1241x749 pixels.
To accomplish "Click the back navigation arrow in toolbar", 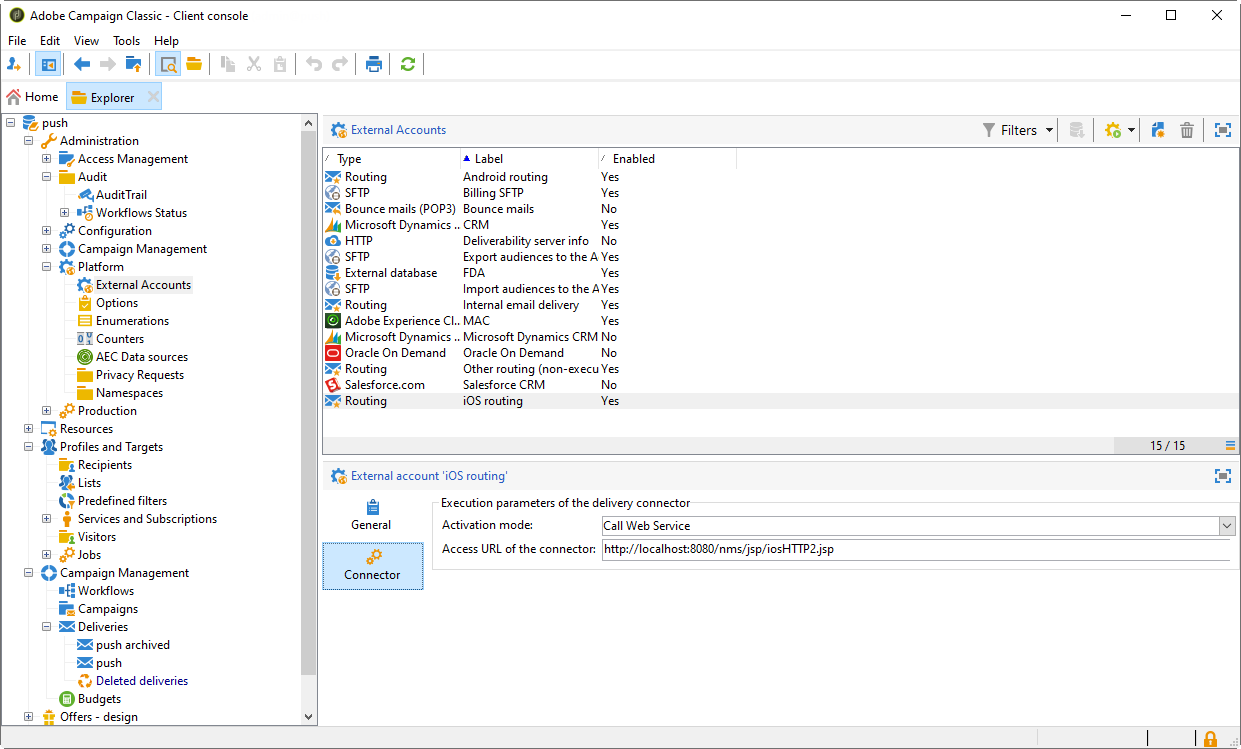I will tap(82, 64).
